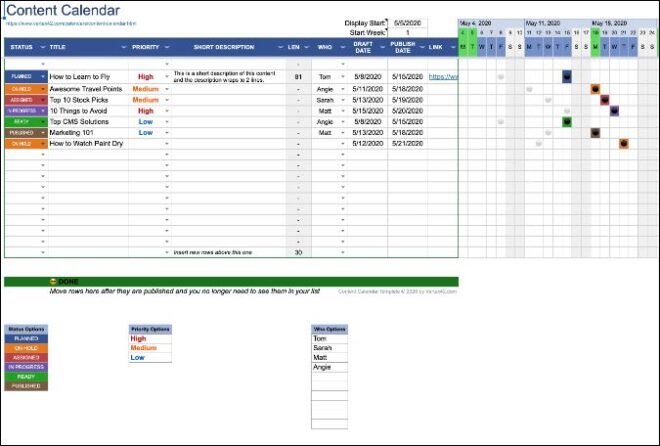This screenshot has width=660, height=446.
Task: Select Low in the Priority Options list
Action: point(150,358)
